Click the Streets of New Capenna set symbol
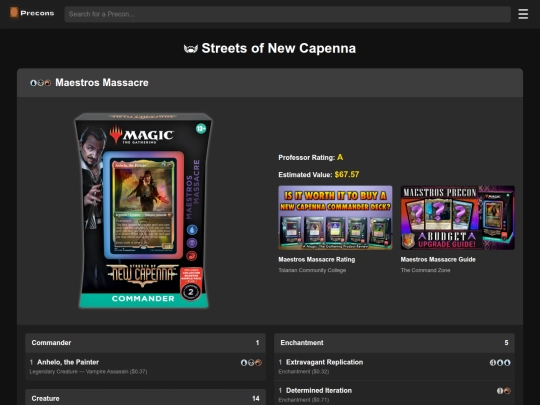This screenshot has height=405, width=540. pos(191,49)
